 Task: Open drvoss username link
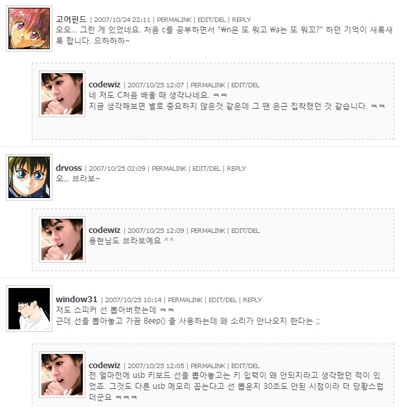(x=69, y=168)
